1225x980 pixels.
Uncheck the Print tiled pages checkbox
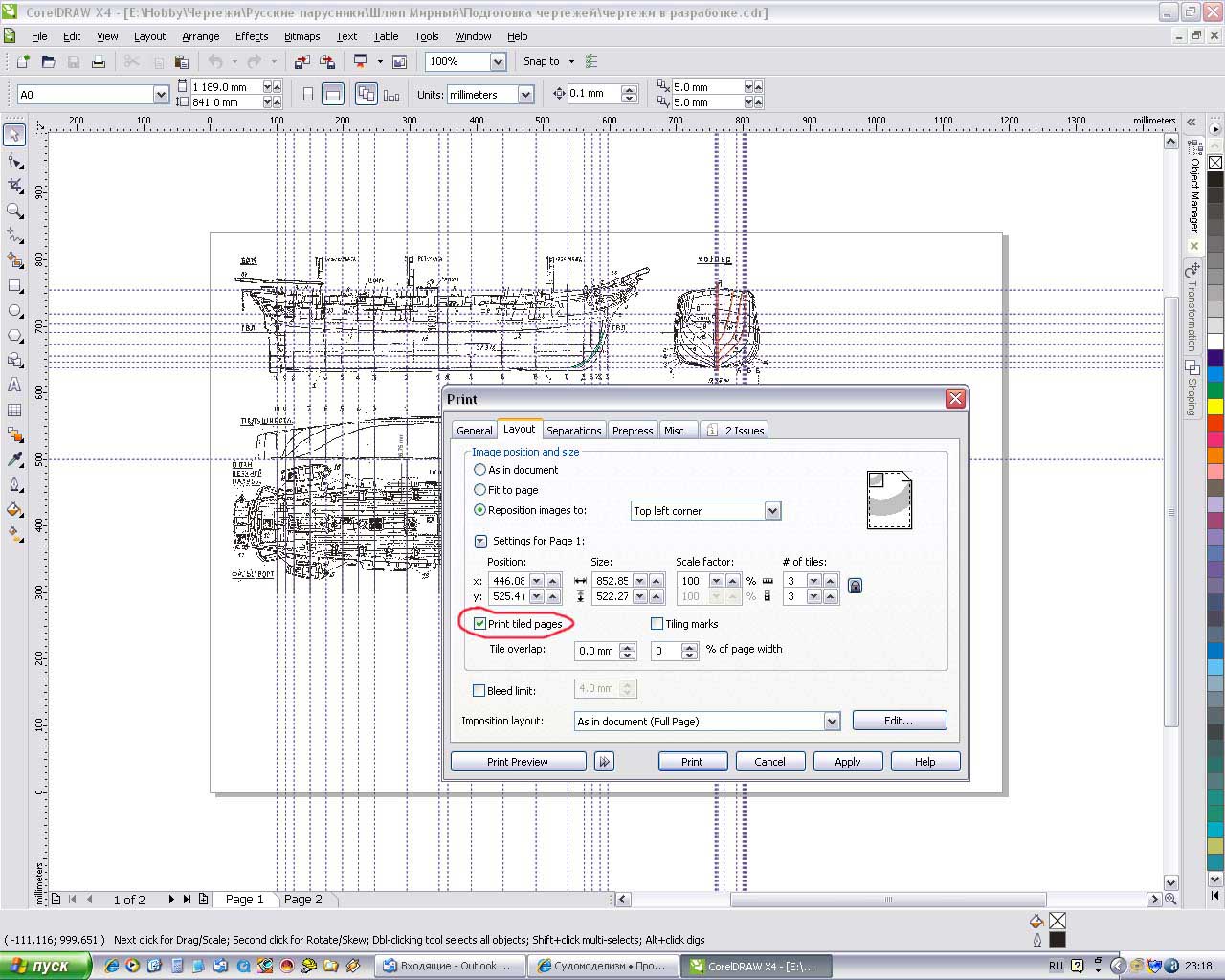coord(480,624)
